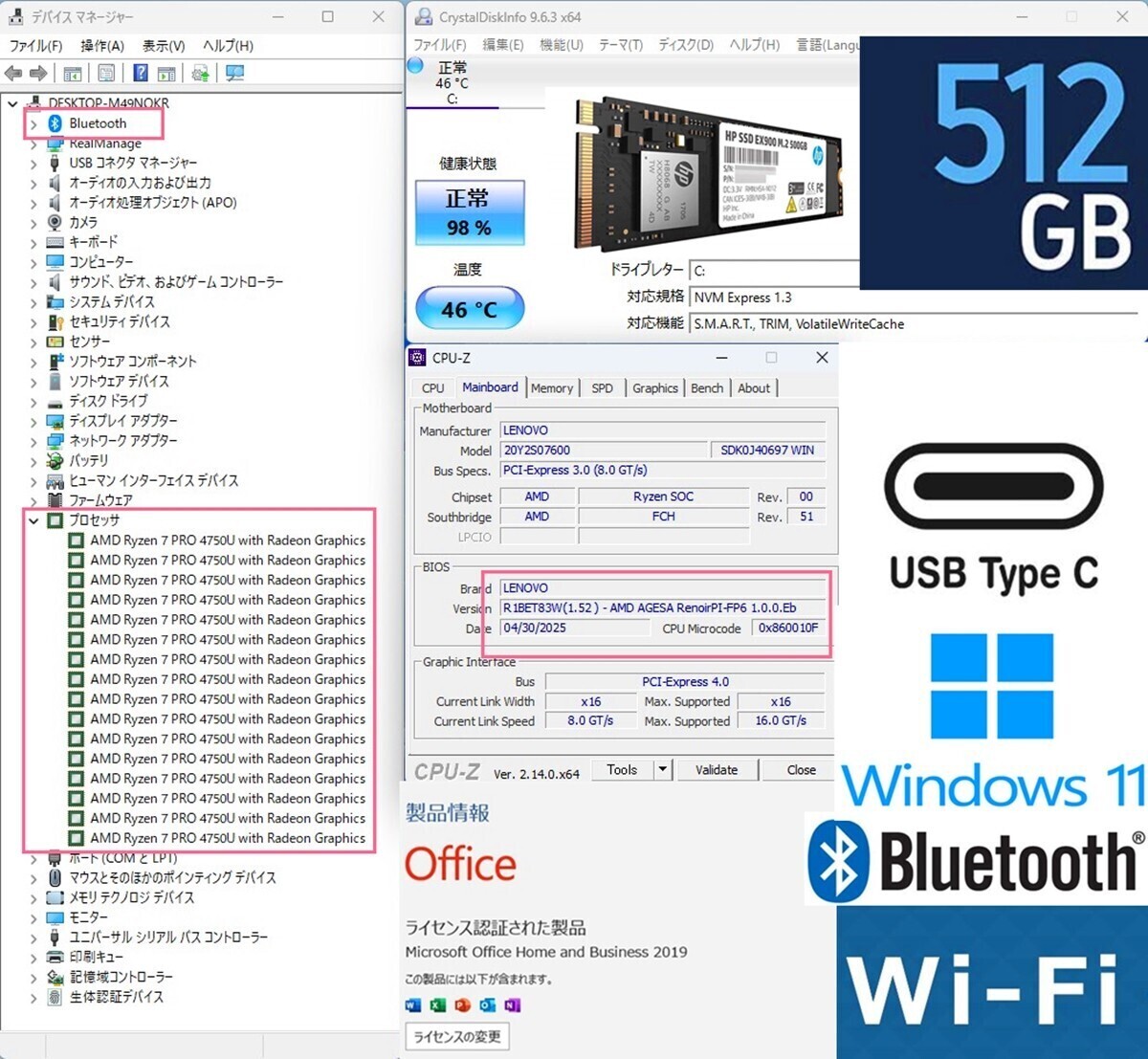Click the 正常 98% health status indicator

click(468, 213)
